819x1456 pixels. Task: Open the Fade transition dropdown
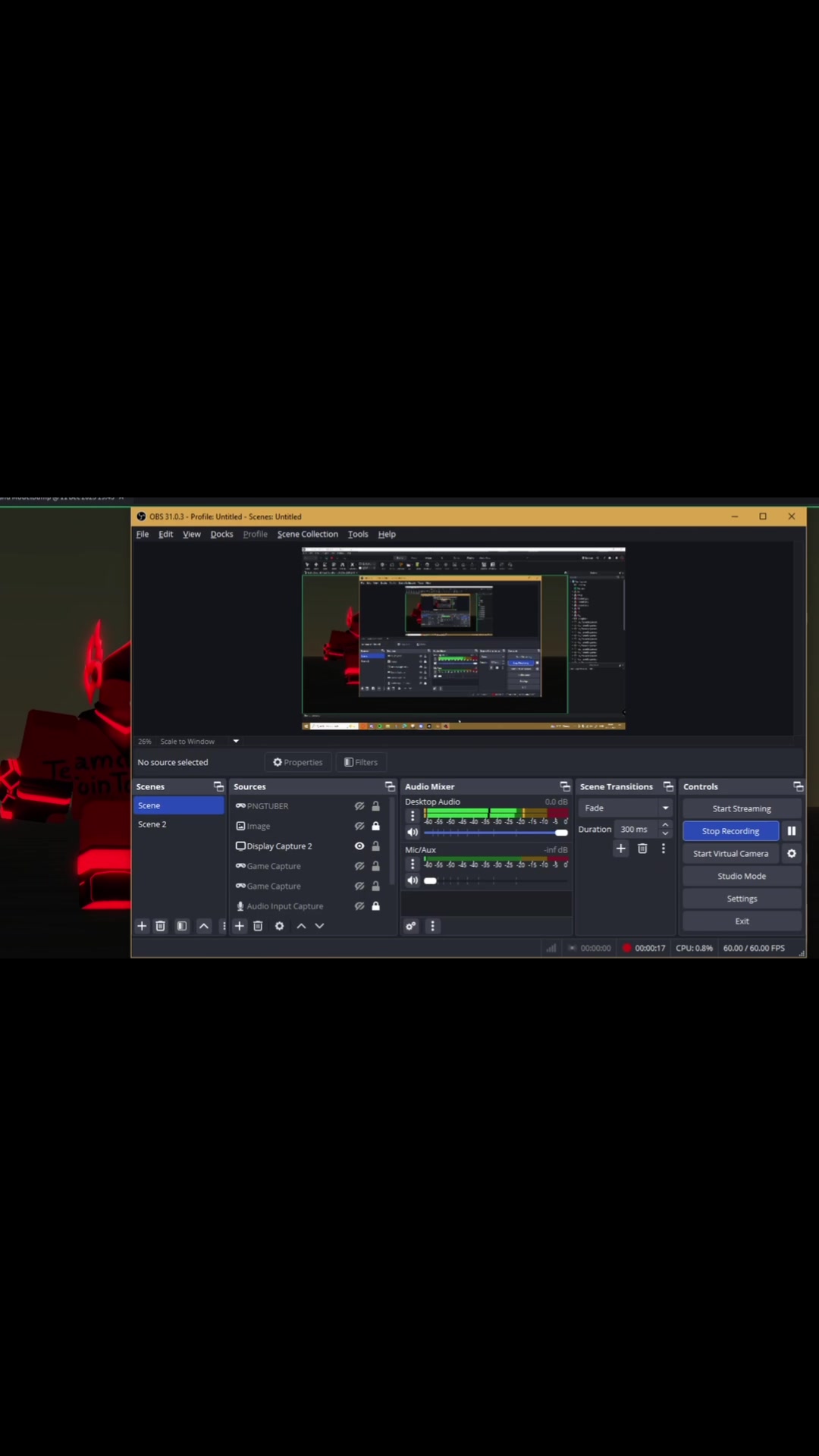(626, 808)
